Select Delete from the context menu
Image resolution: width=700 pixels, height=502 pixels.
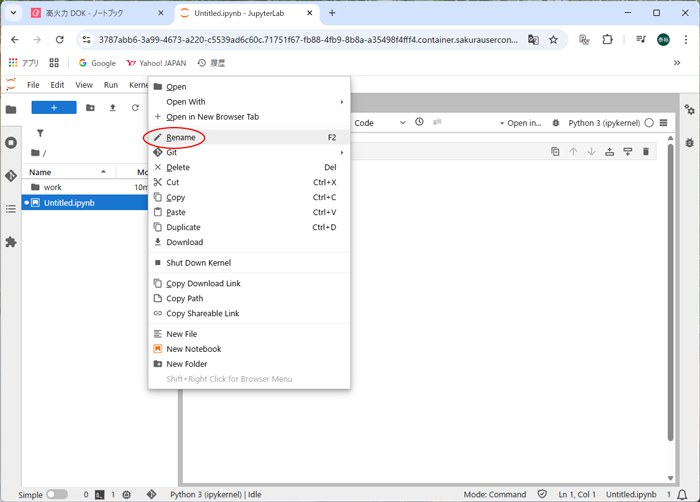(x=249, y=167)
